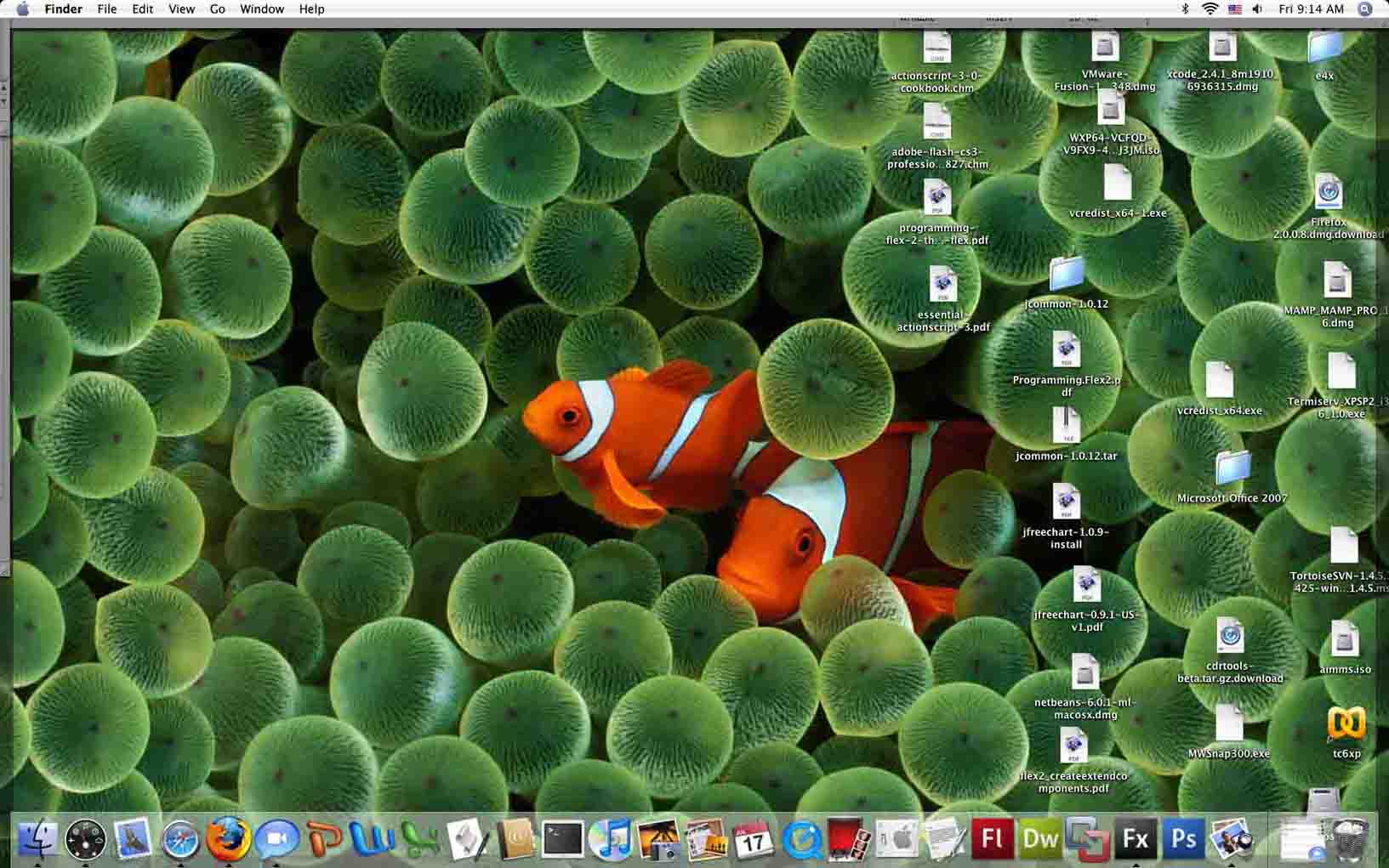Open the View menu

[181, 9]
